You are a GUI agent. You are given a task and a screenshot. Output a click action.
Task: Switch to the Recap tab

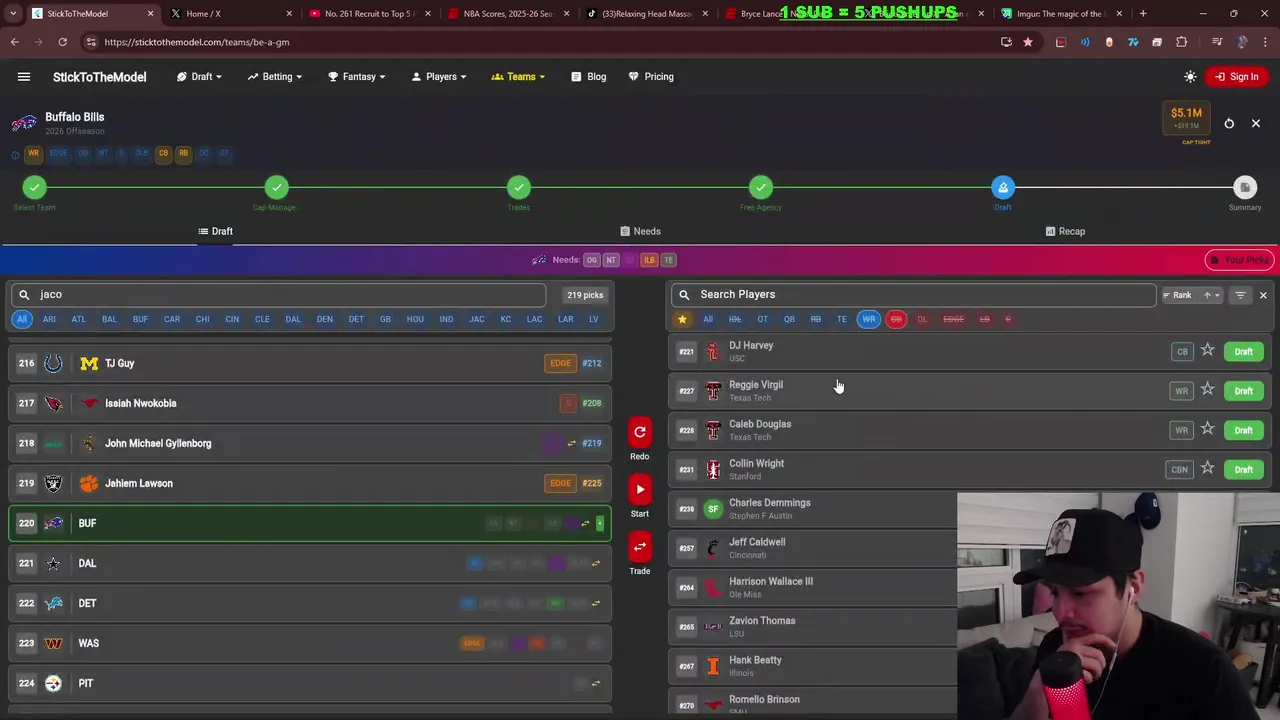pos(1065,231)
